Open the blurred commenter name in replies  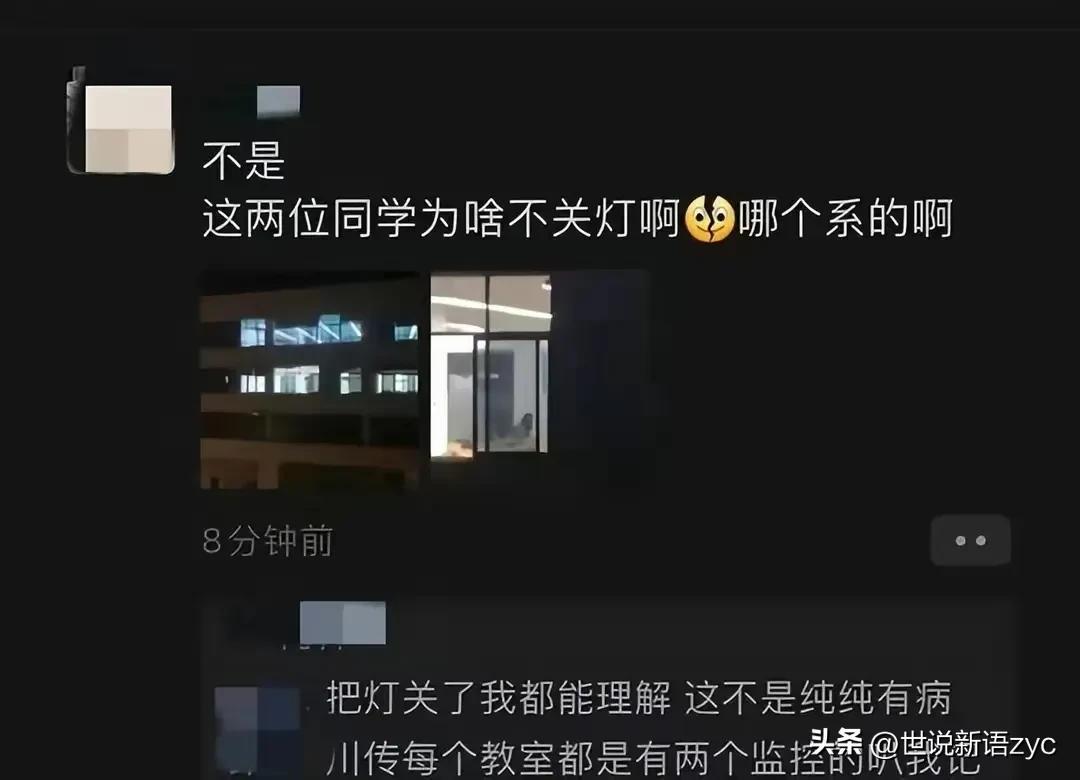pyautogui.click(x=342, y=623)
